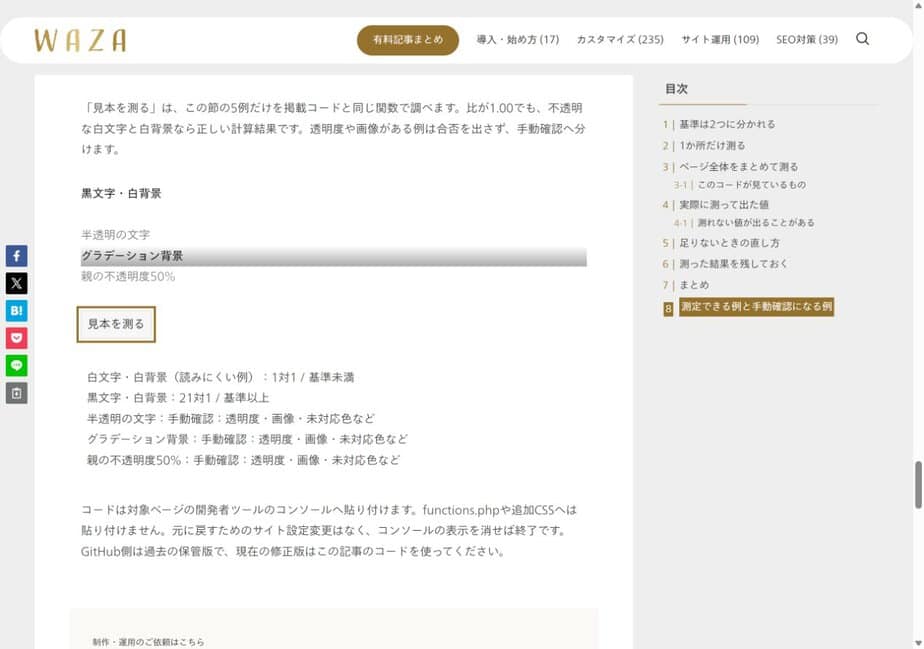Click result line 親の不透明度50%:手動確認

coord(243,460)
